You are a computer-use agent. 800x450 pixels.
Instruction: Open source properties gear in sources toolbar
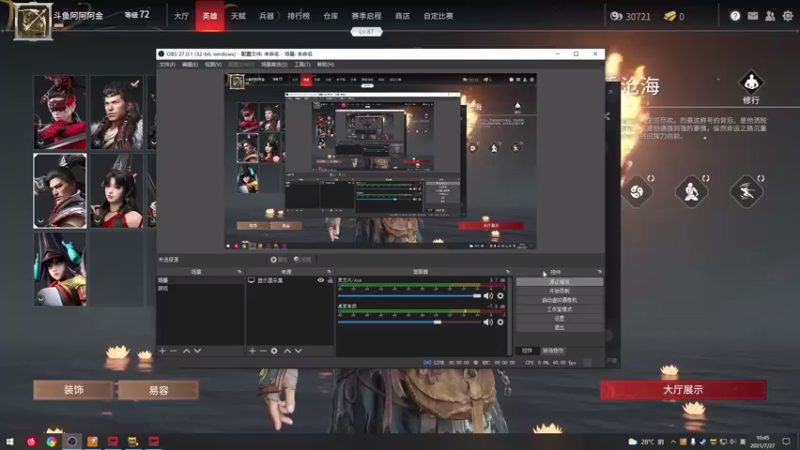(x=274, y=351)
